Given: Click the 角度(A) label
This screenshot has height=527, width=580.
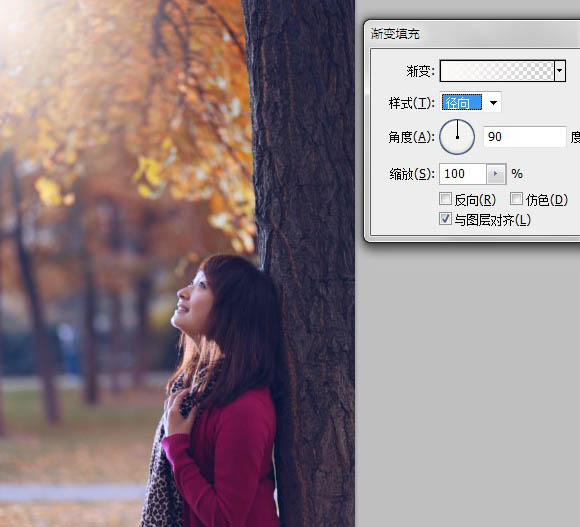Looking at the screenshot, I should point(411,137).
